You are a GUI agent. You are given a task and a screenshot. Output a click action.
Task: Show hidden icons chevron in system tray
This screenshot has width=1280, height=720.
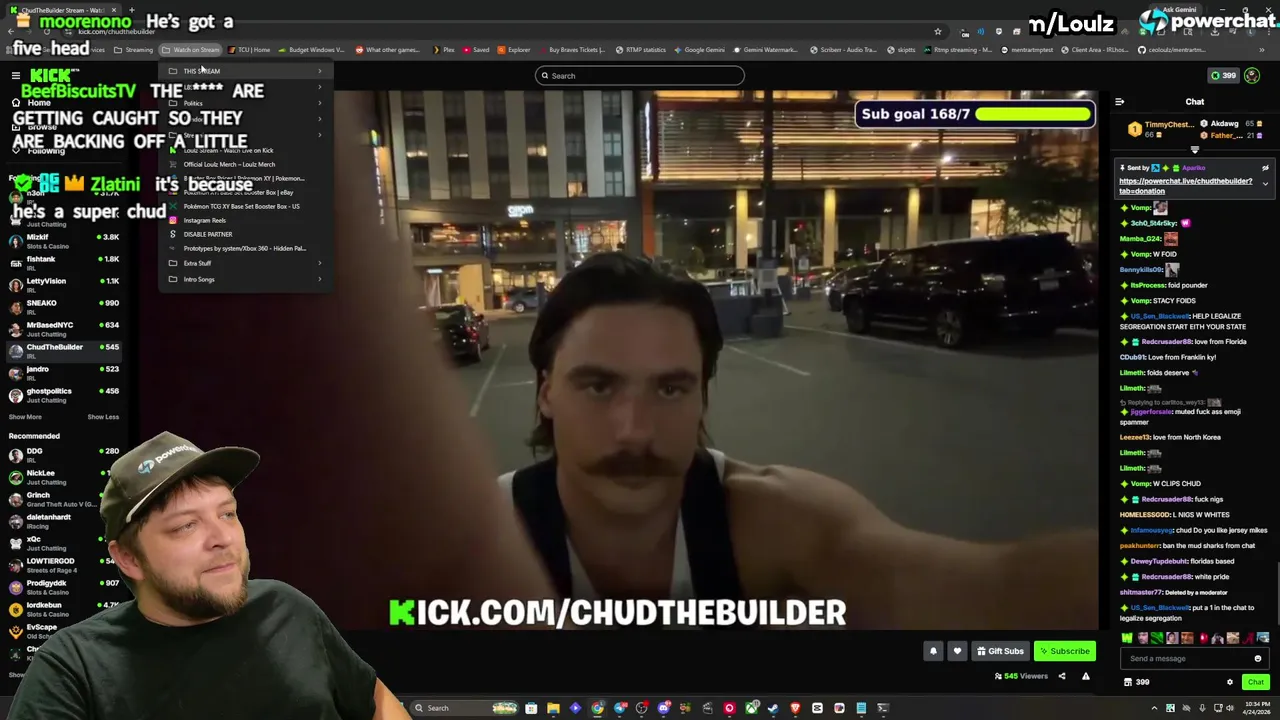[1154, 708]
